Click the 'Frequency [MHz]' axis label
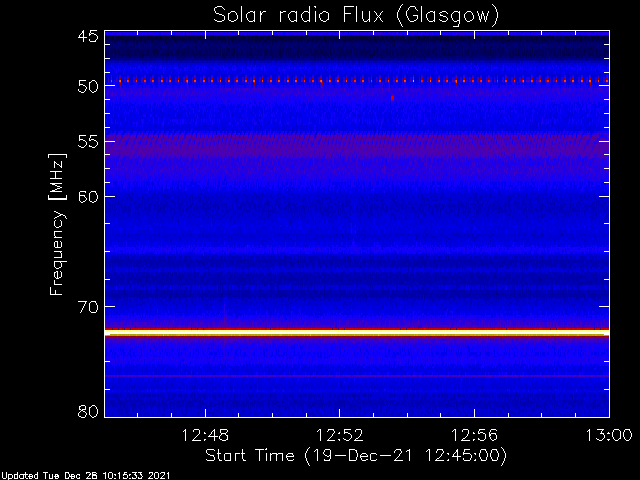 pyautogui.click(x=57, y=224)
